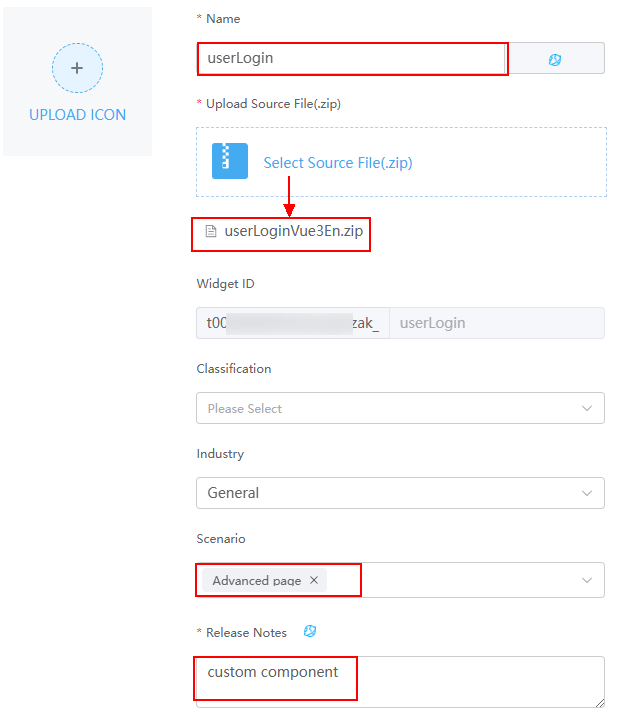Image resolution: width=622 pixels, height=715 pixels.
Task: Focus the Name input containing userLogin
Action: (352, 58)
